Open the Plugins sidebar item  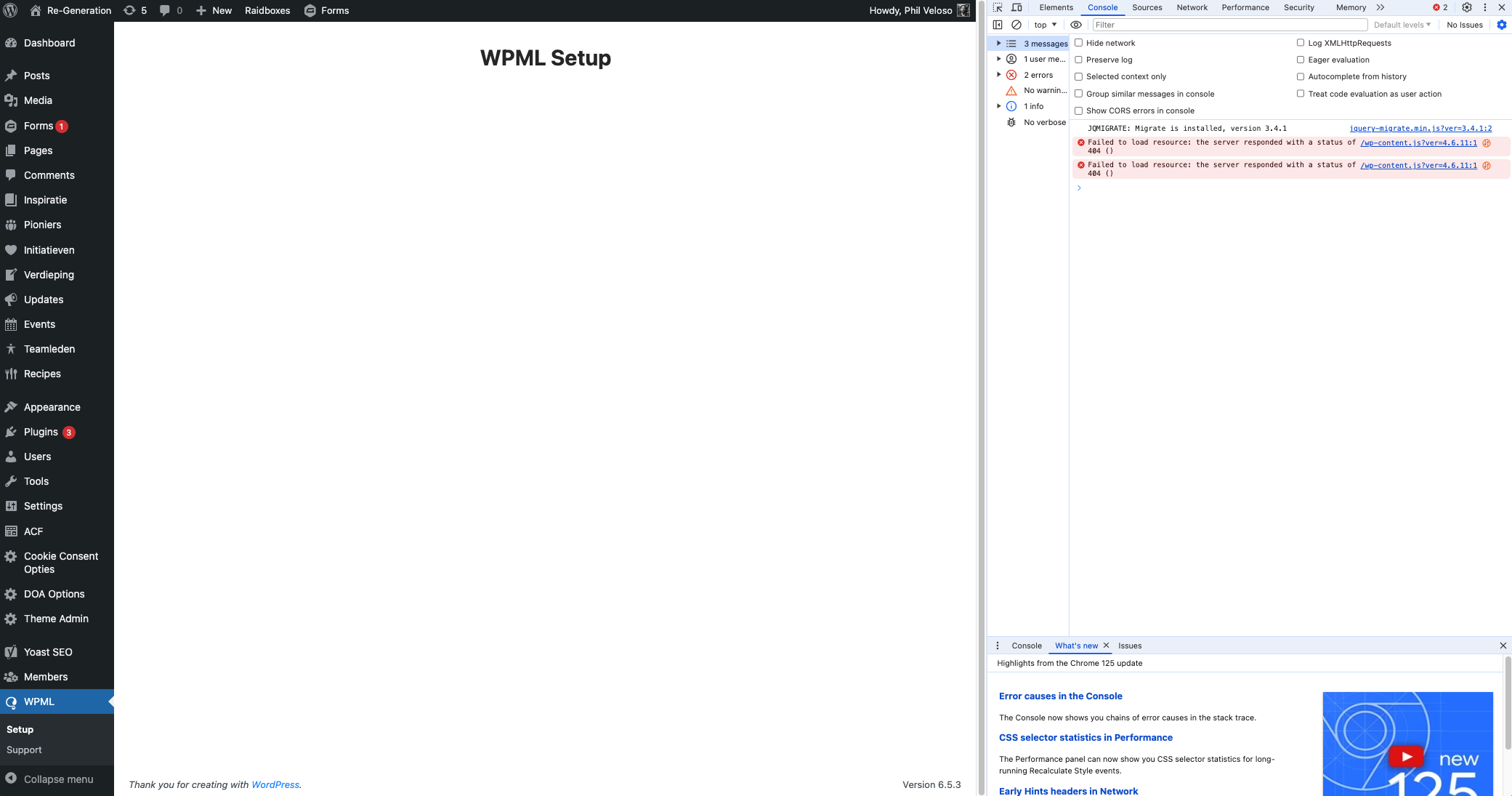coord(57,432)
